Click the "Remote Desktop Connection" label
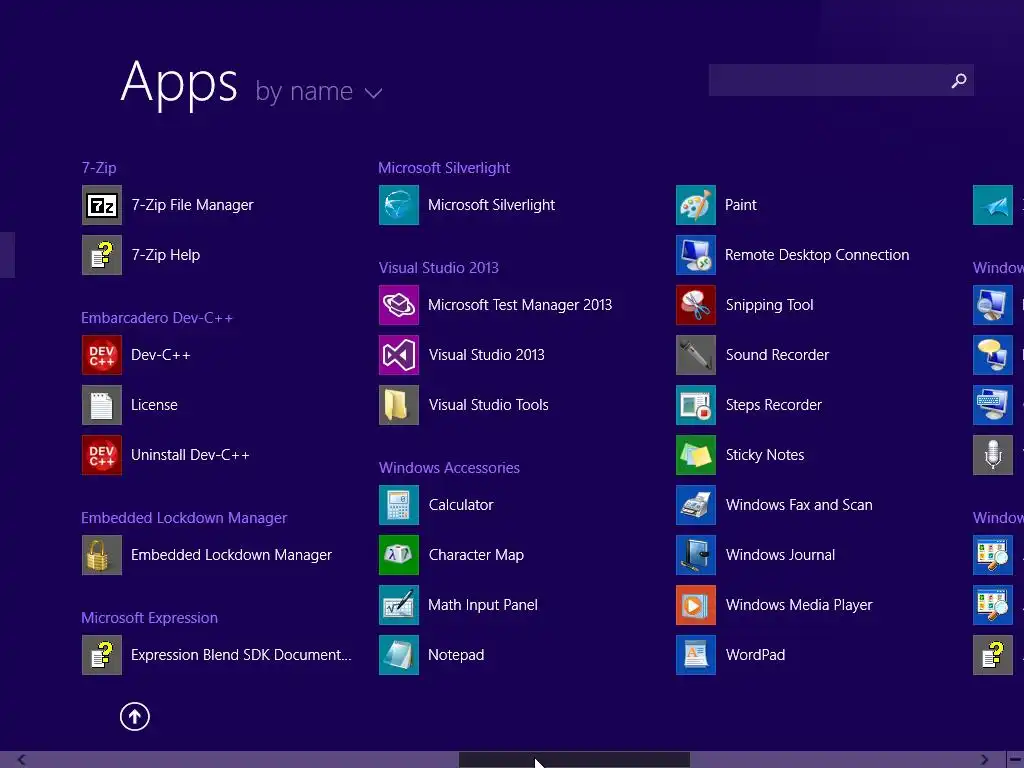 tap(817, 255)
